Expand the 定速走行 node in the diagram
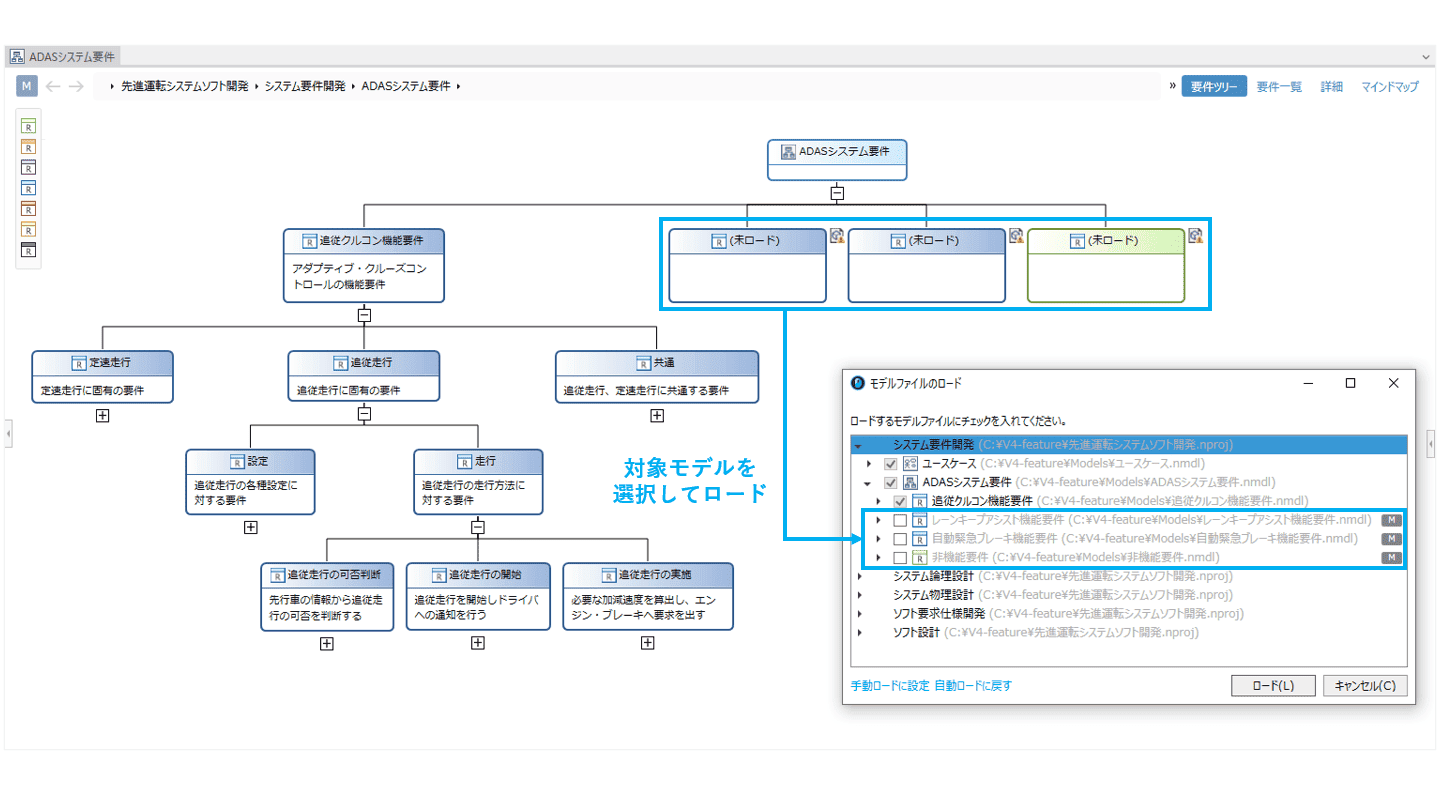The height and width of the screenshot is (810, 1440). [102, 416]
